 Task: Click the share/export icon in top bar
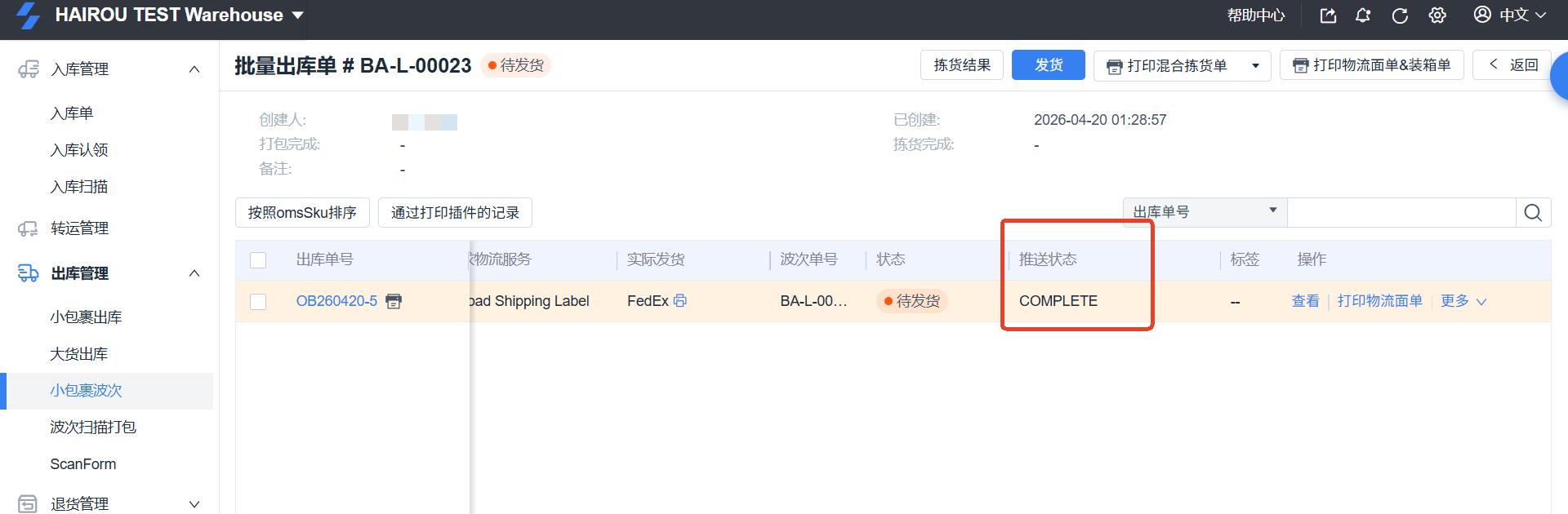click(1328, 16)
